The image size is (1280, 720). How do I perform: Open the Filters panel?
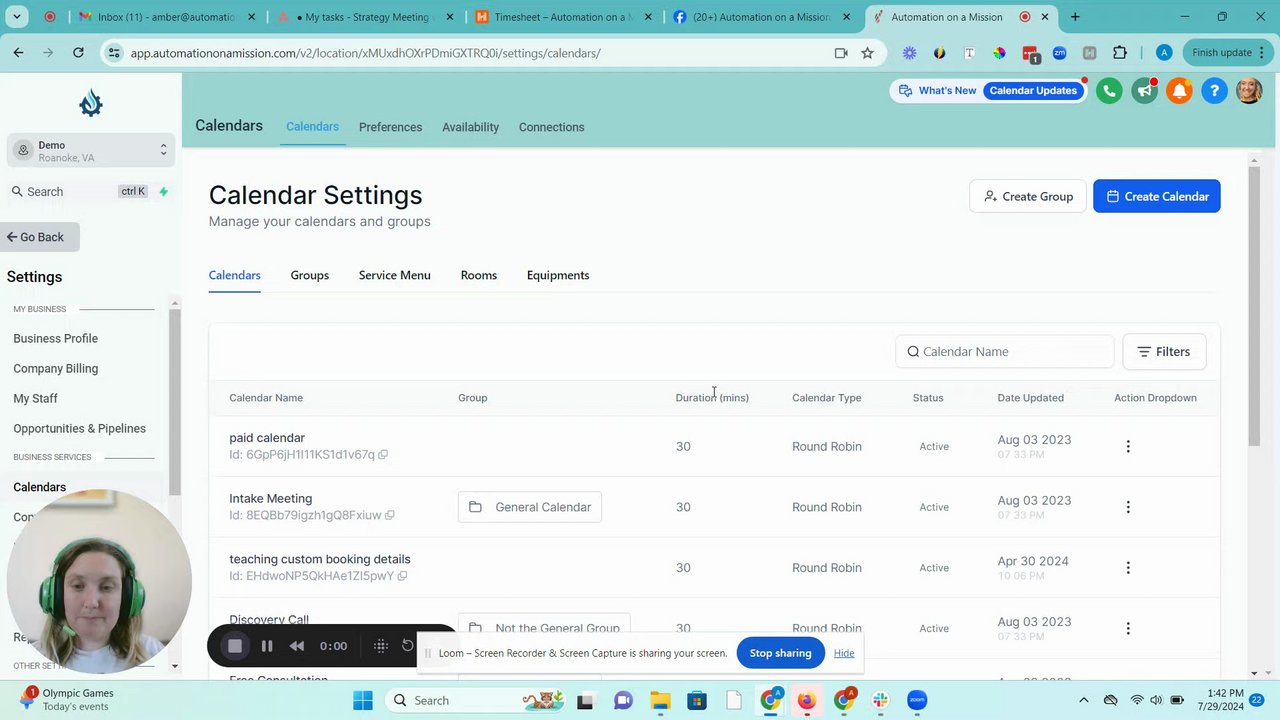point(1164,352)
